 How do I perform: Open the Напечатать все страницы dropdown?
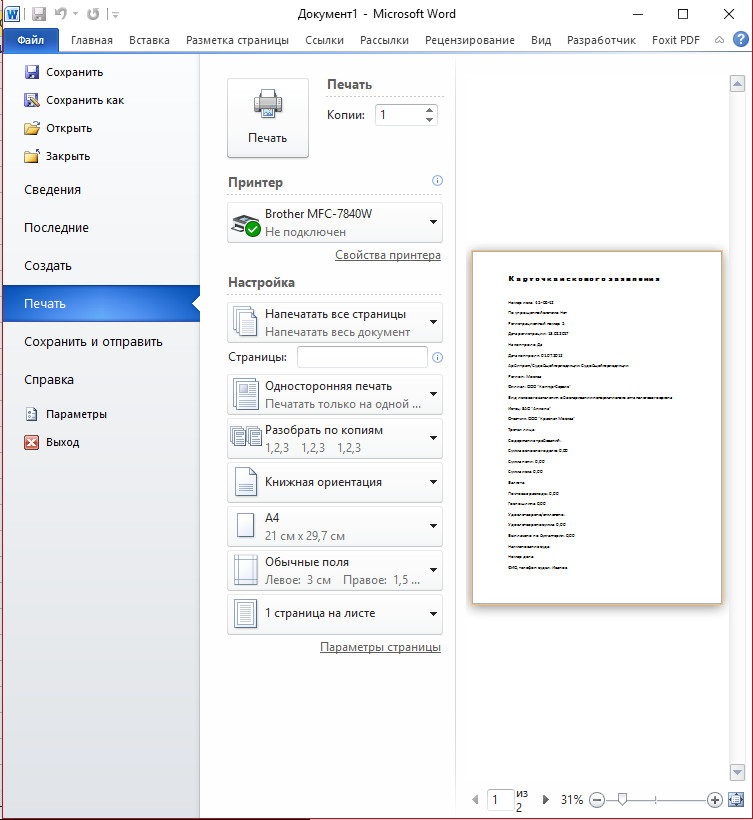[x=335, y=323]
